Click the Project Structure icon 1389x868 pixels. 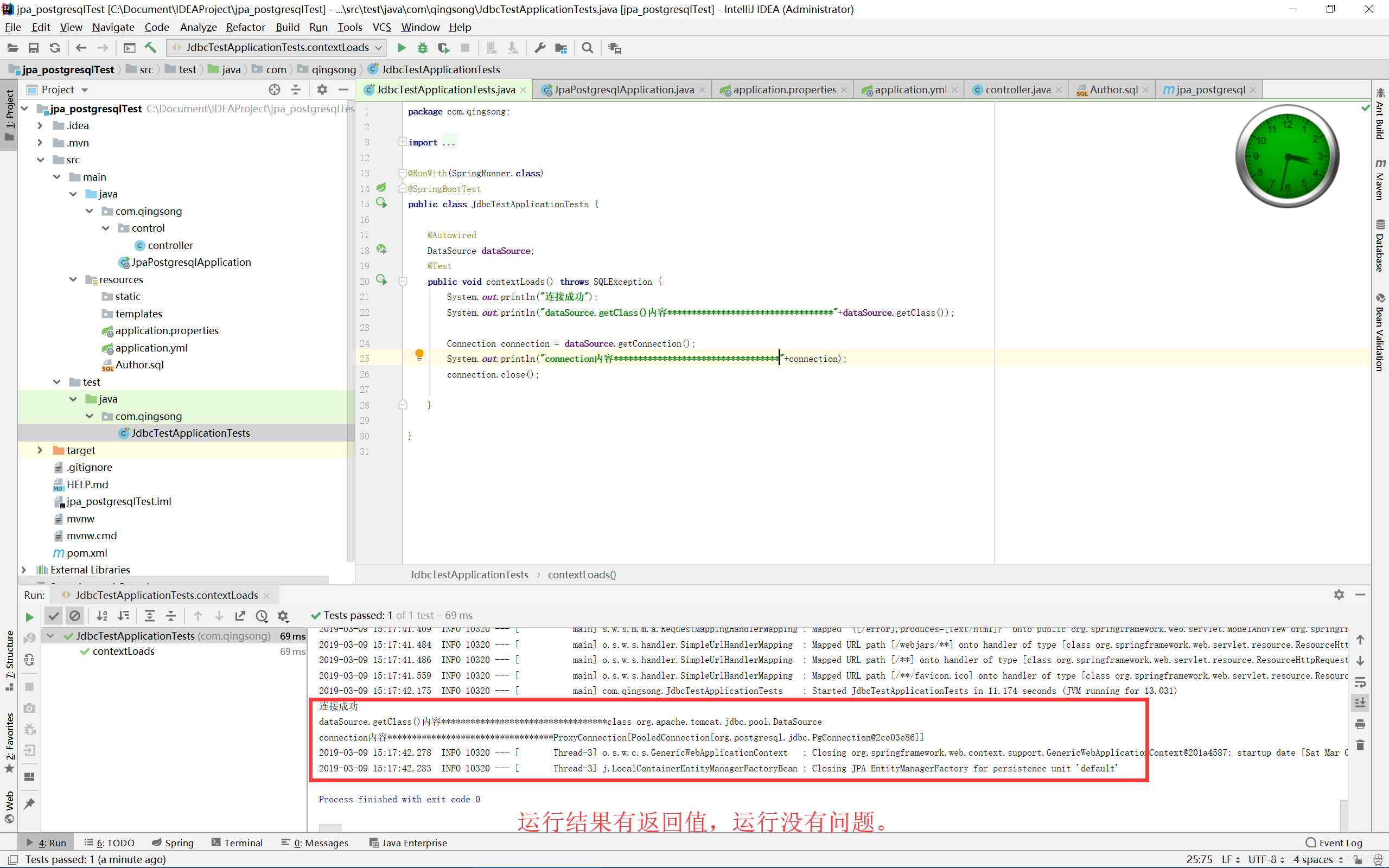tap(561, 48)
